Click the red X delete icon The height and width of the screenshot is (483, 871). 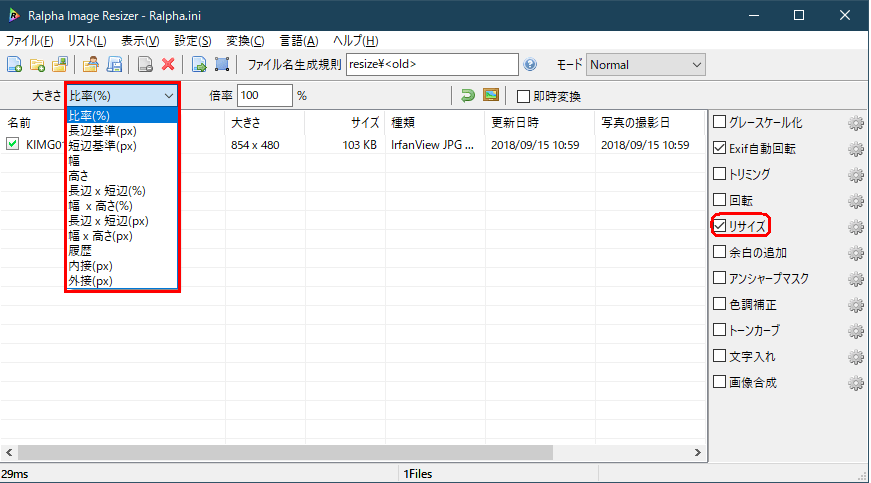pyautogui.click(x=168, y=64)
